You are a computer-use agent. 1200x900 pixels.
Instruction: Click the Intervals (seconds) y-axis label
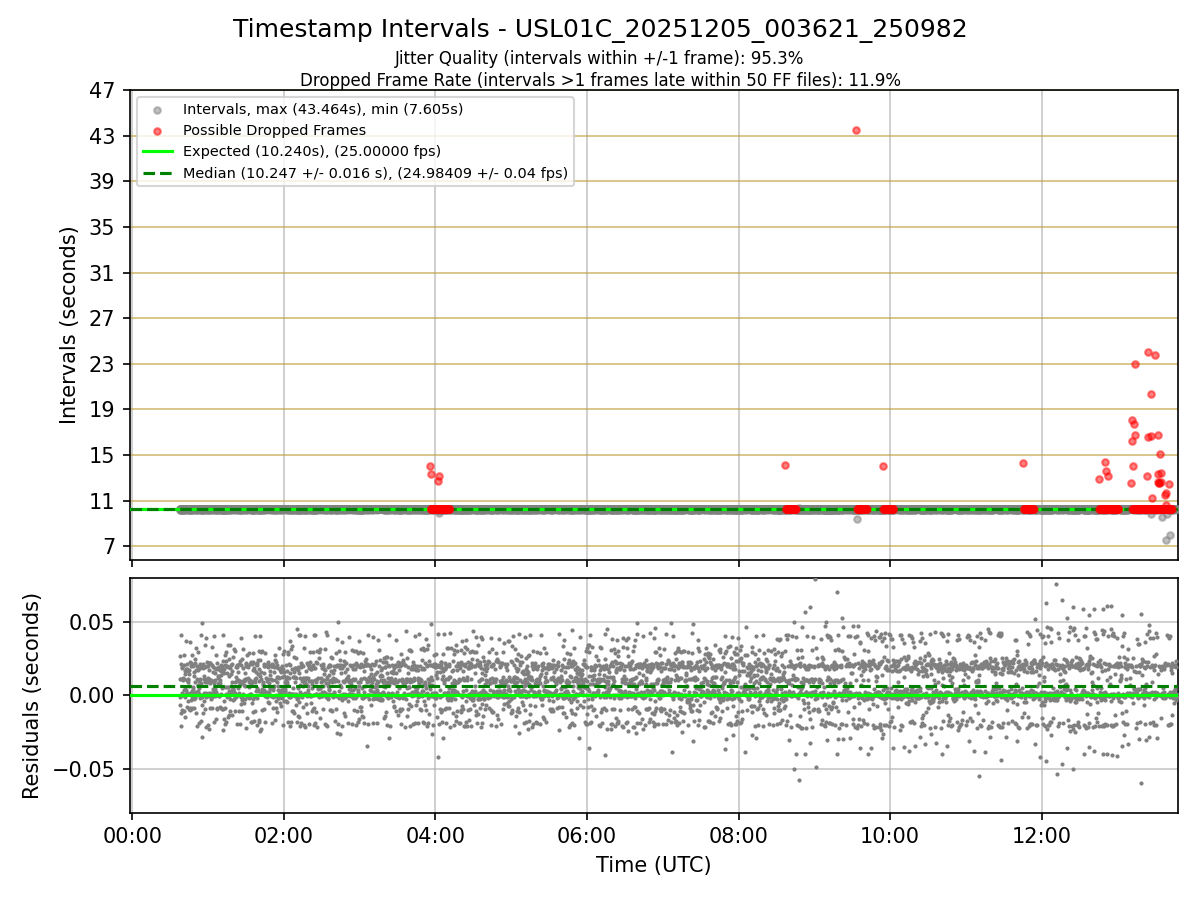click(69, 325)
